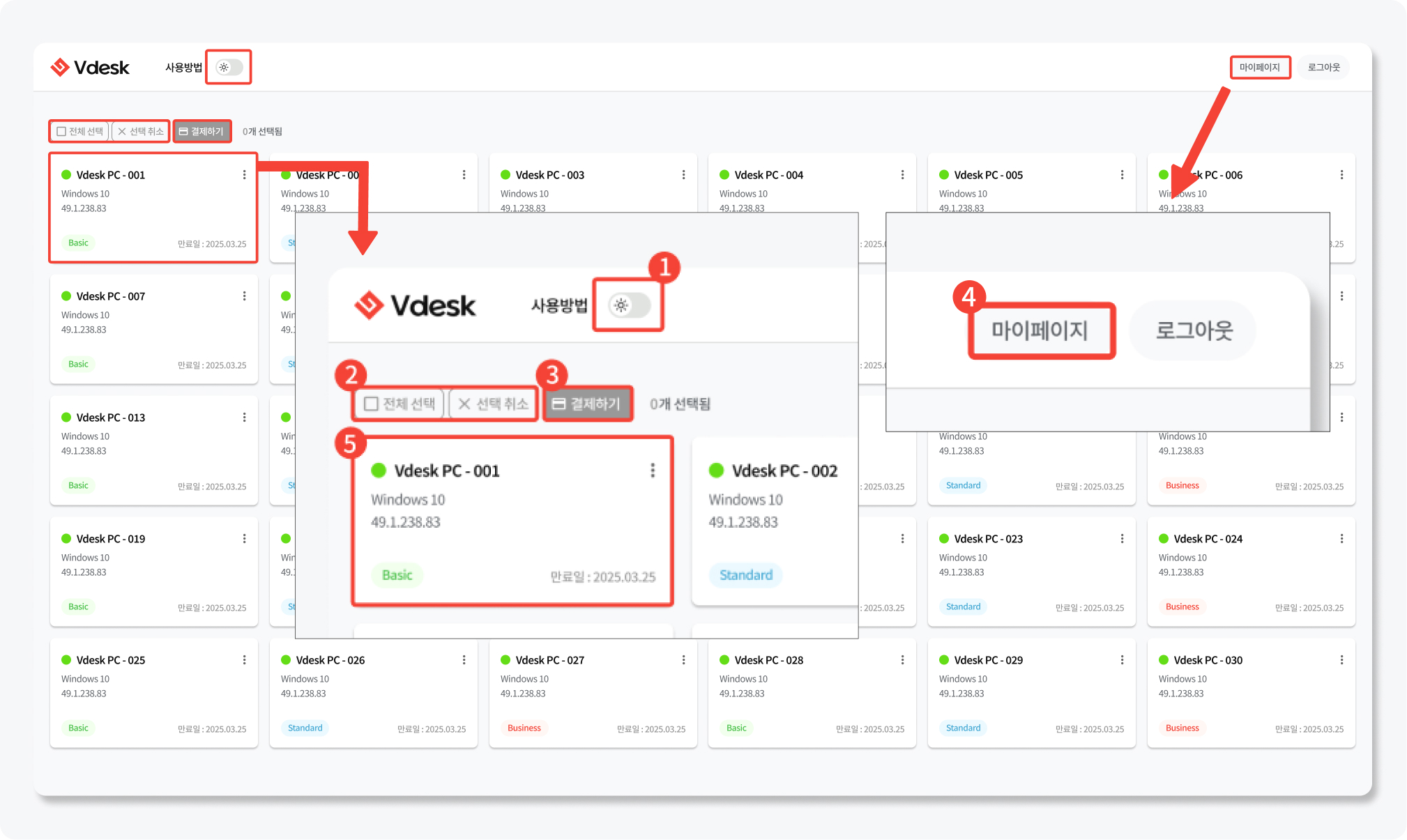Click the green status dot of Vdesk PC - 030
This screenshot has height=840, width=1407.
[x=1164, y=660]
